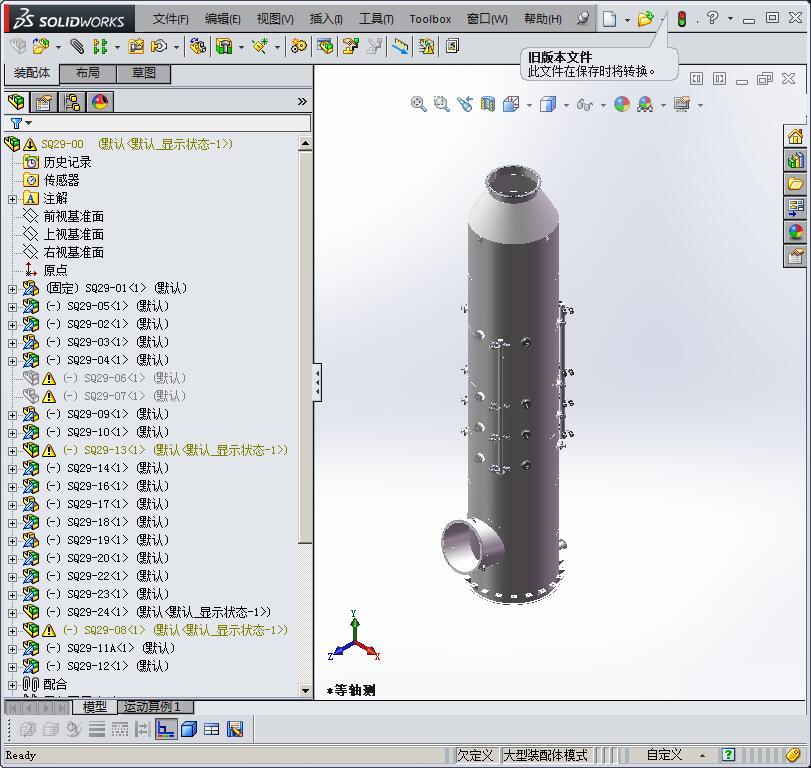Image resolution: width=811 pixels, height=768 pixels.
Task: Open the File Explorer folder task pane icon
Action: click(x=795, y=184)
